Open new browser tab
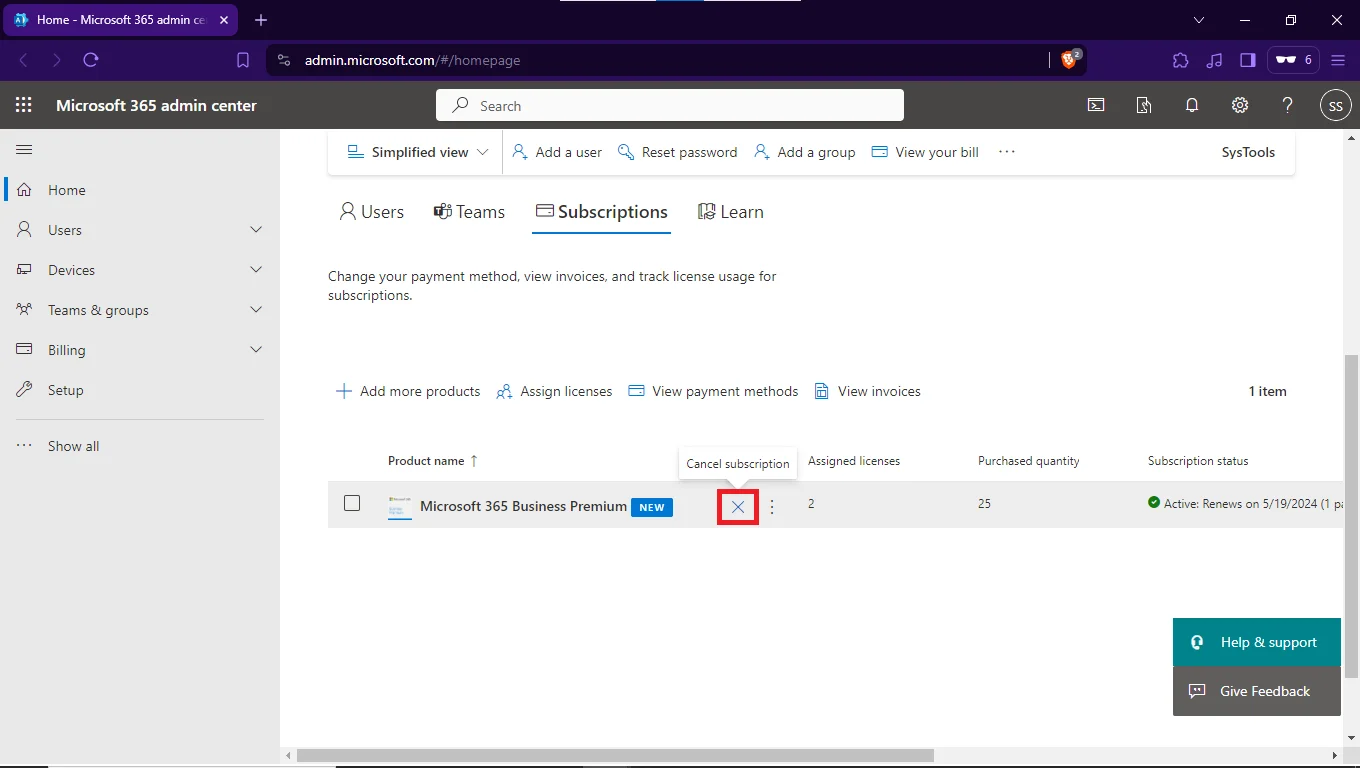This screenshot has height=768, width=1360. [261, 20]
